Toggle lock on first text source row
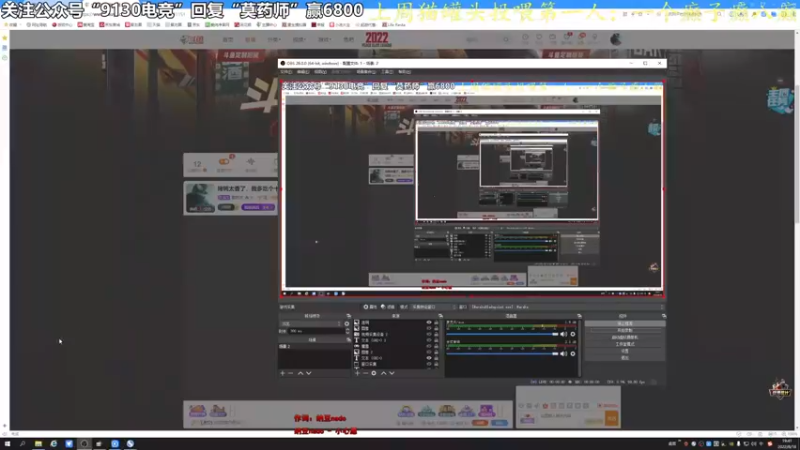This screenshot has width=800, height=450. (x=436, y=340)
